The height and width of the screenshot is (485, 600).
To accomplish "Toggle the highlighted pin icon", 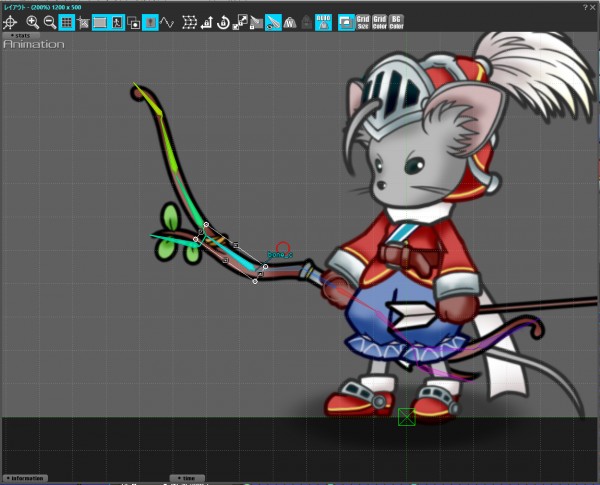I will 150,23.
